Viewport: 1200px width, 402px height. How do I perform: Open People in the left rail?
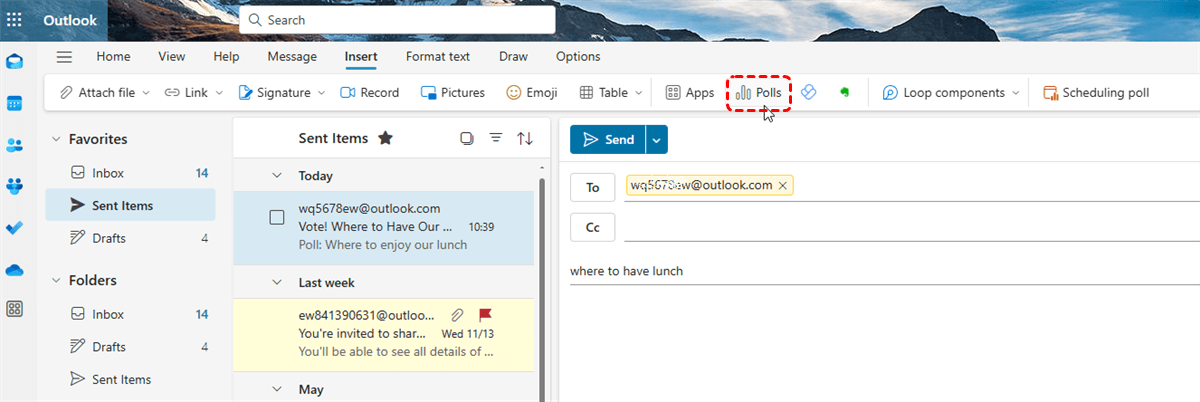pyautogui.click(x=15, y=145)
